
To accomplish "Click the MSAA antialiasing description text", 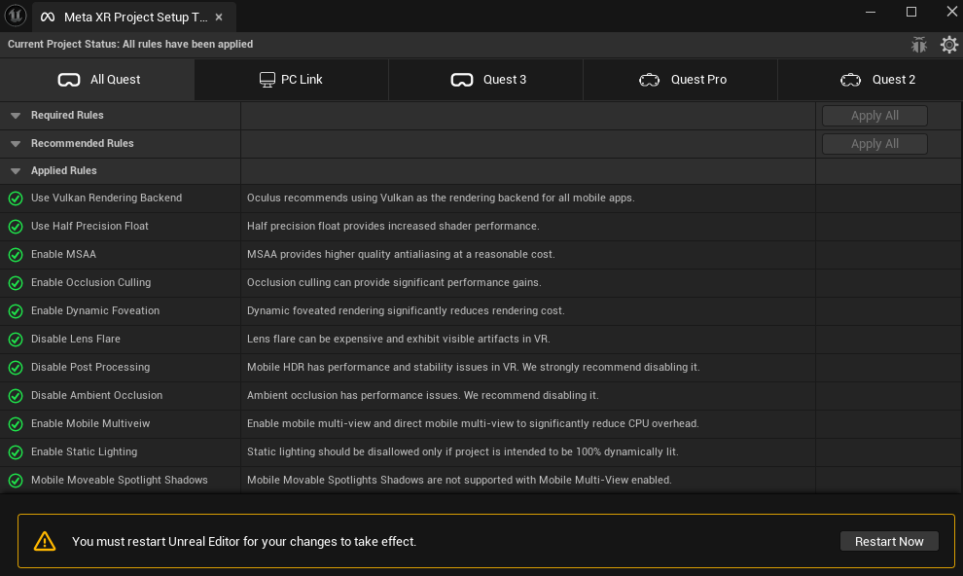I will coord(400,254).
